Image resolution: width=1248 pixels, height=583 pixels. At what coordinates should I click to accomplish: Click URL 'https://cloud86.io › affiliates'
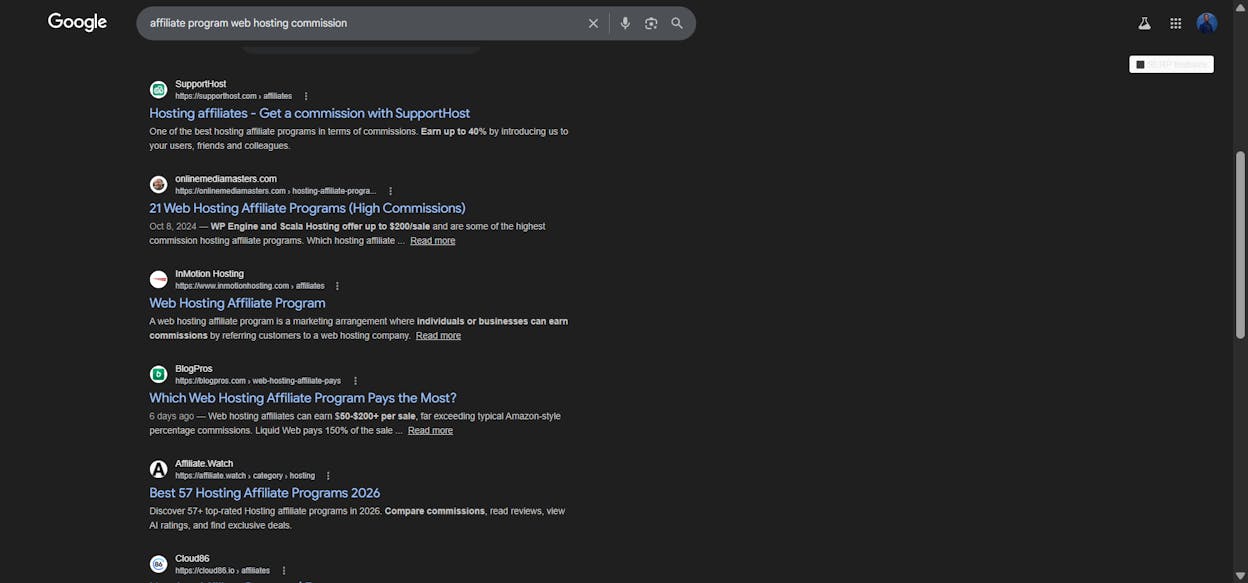click(222, 571)
